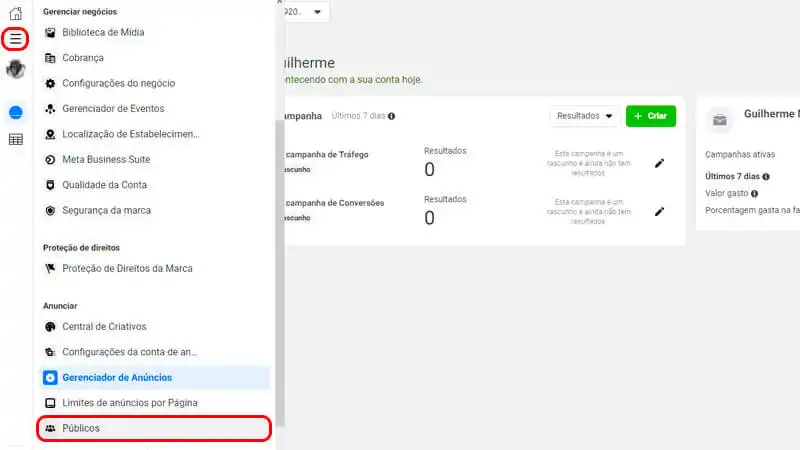Click the green Criar button
The height and width of the screenshot is (450, 800).
tap(651, 116)
